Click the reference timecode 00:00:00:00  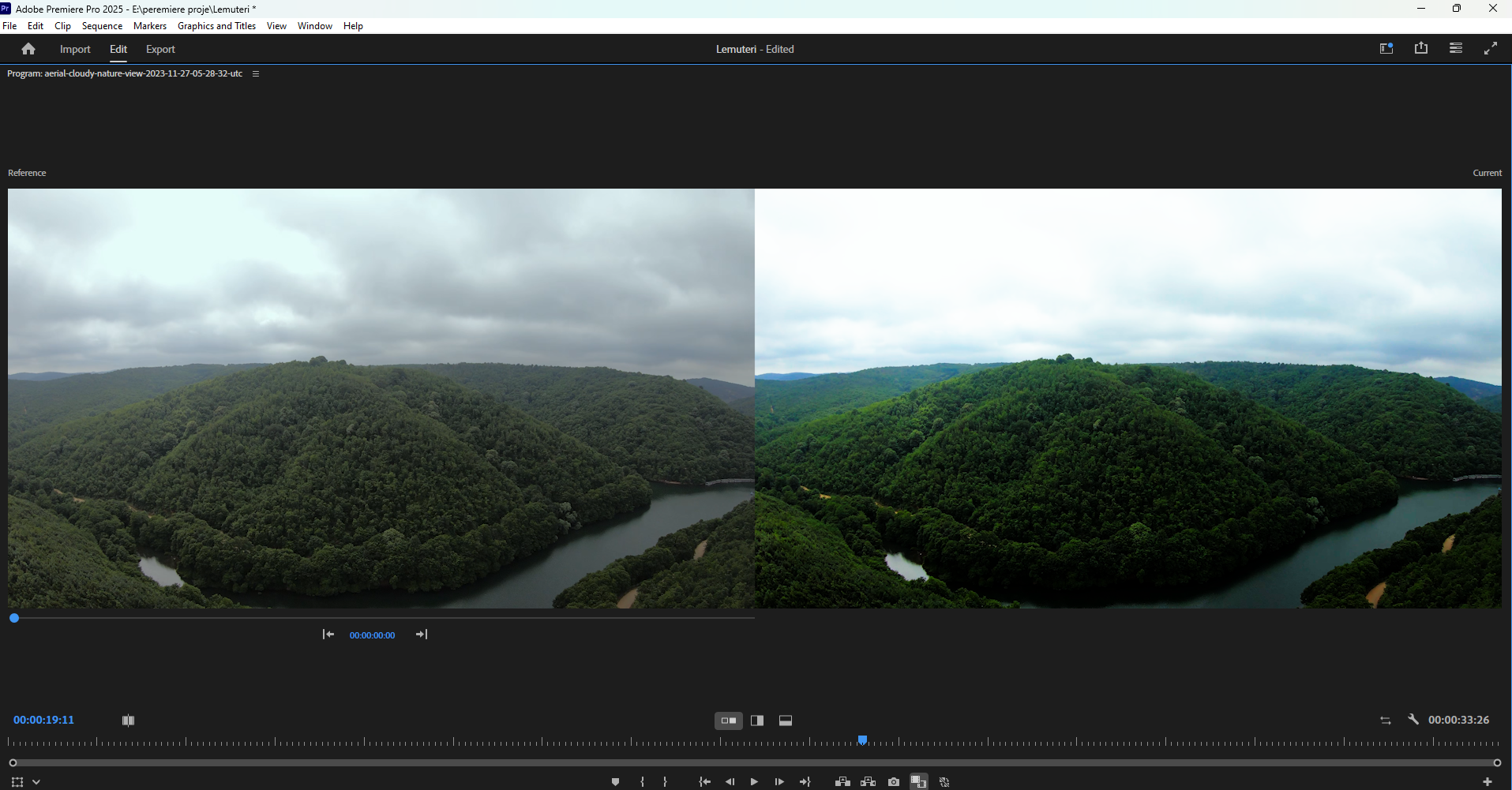(372, 635)
